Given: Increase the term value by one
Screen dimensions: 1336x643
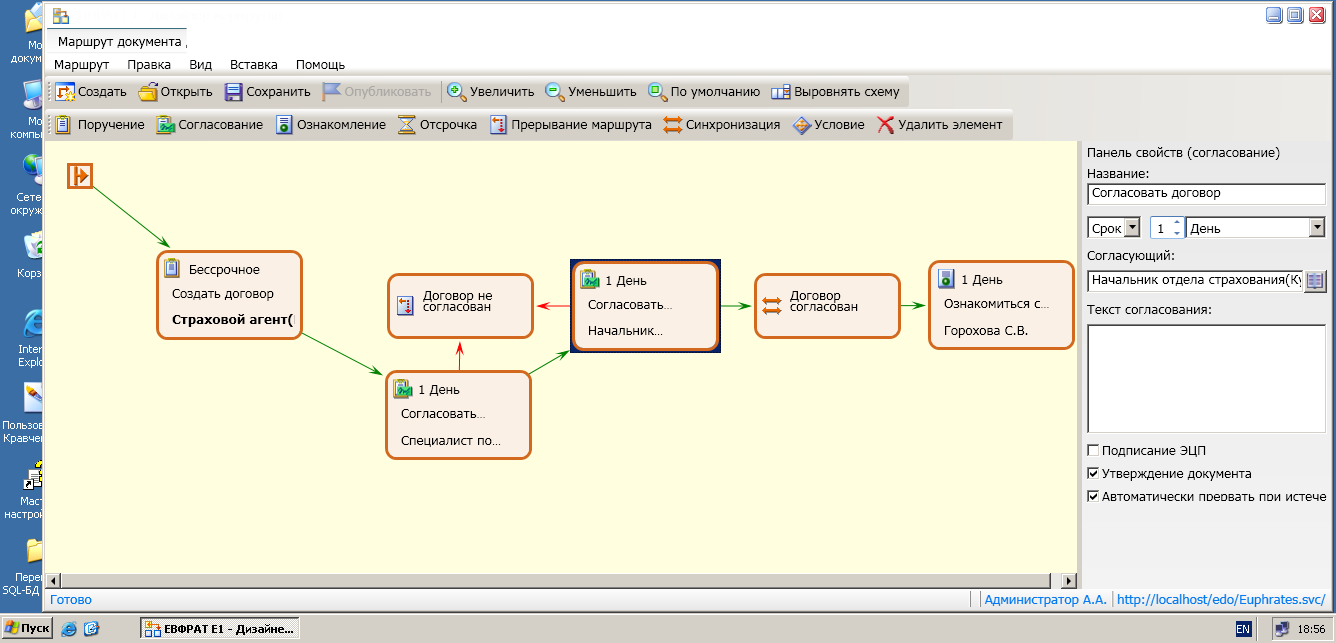Looking at the screenshot, I should coord(1176,223).
